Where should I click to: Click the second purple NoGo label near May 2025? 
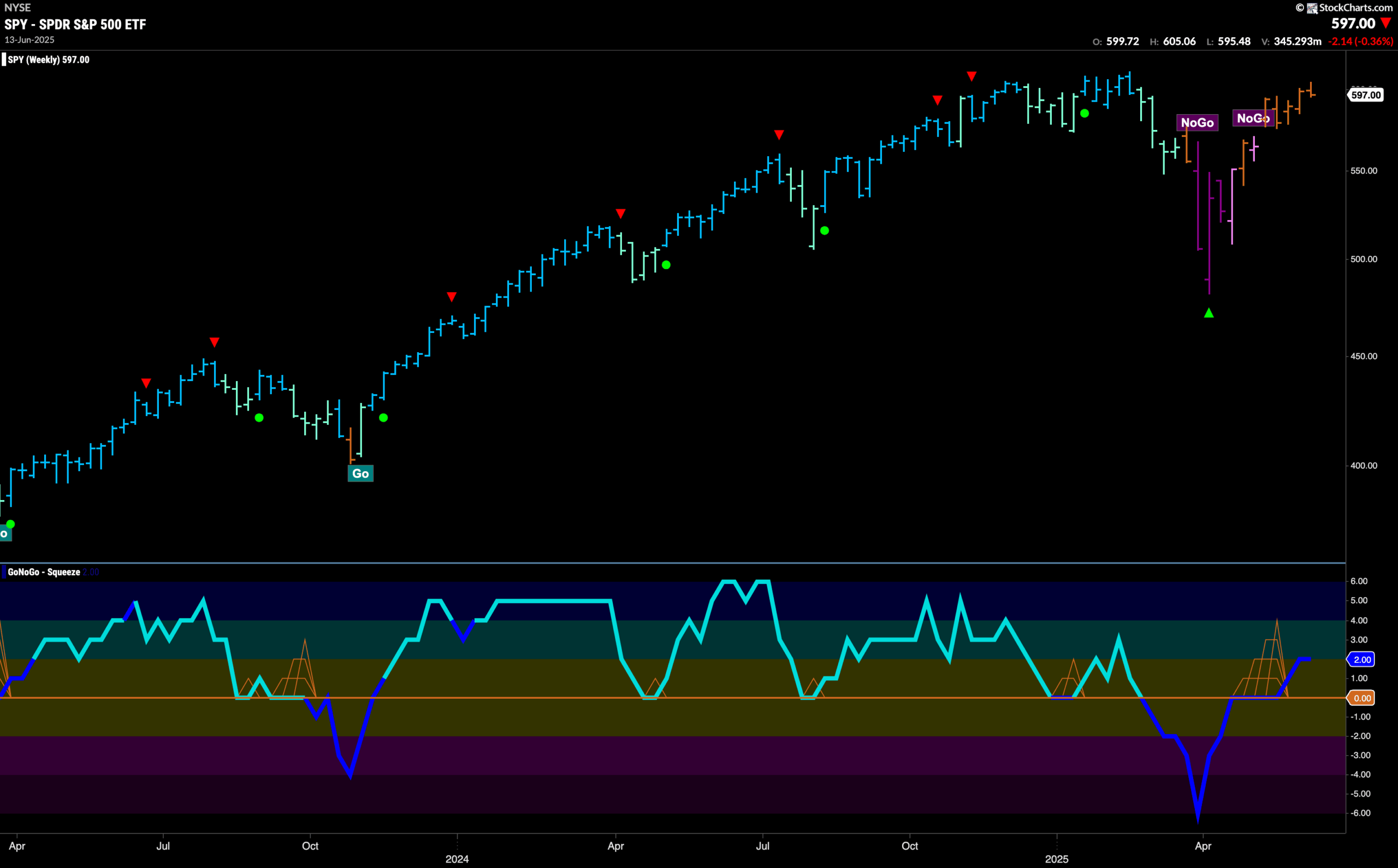(1253, 118)
